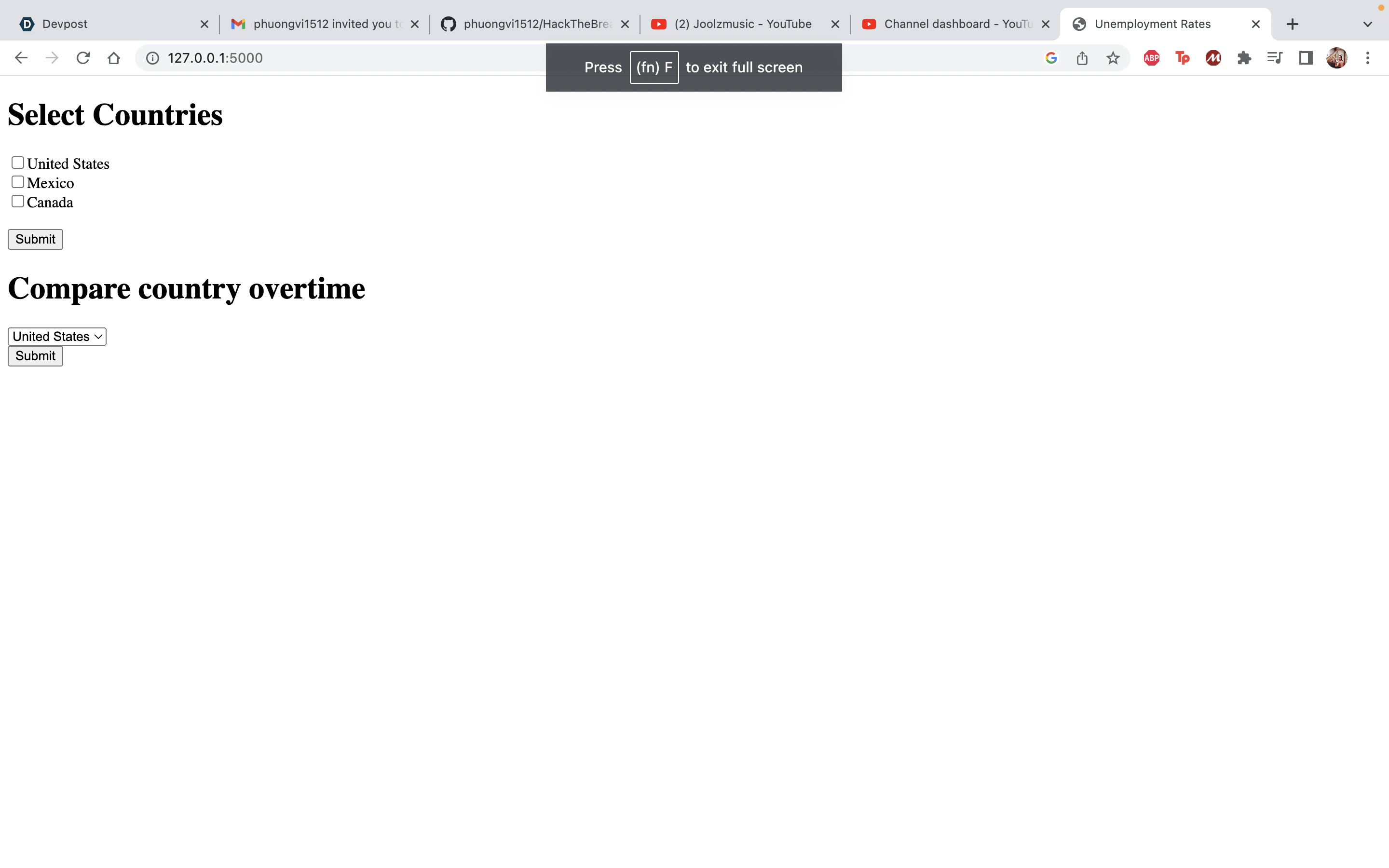Click the AdBlock Plus extension icon
Screen dimensions: 1389x868
(x=1151, y=58)
